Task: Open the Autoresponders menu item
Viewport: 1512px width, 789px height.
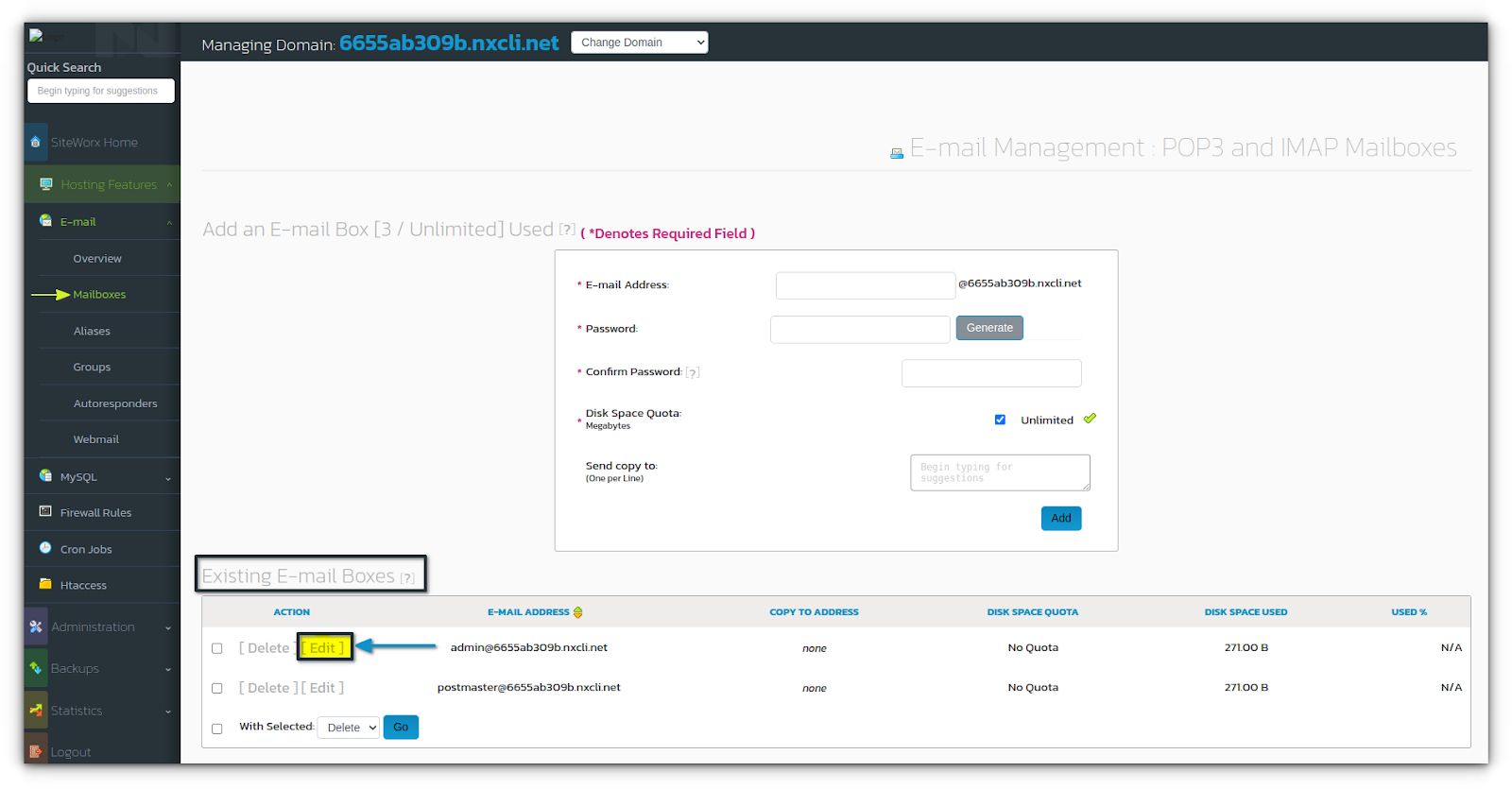Action: (x=115, y=403)
